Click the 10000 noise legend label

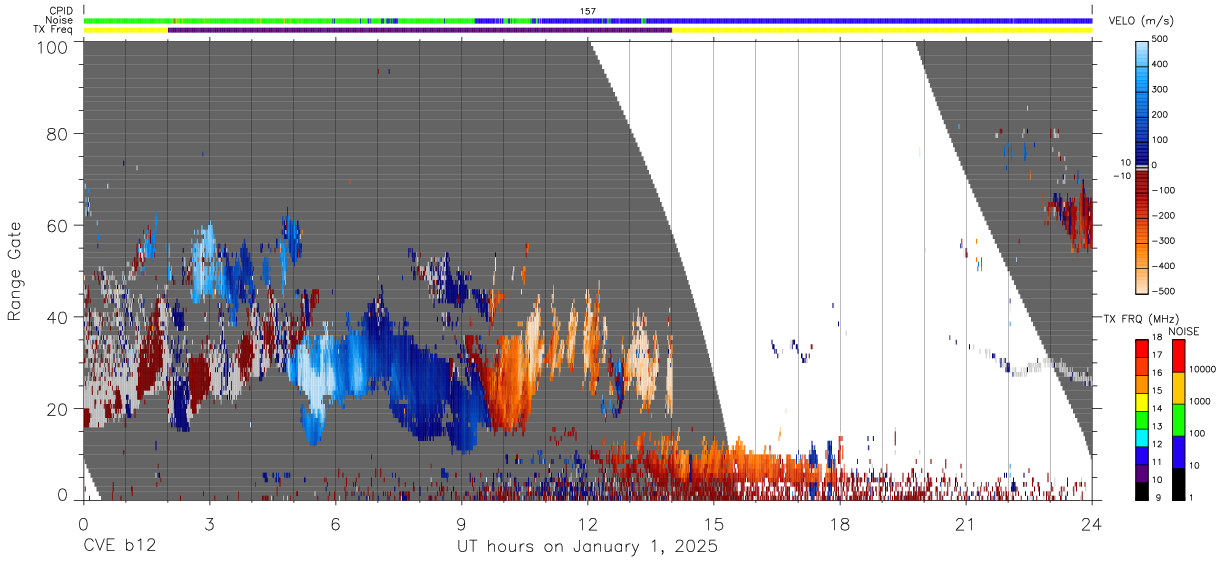[1202, 370]
